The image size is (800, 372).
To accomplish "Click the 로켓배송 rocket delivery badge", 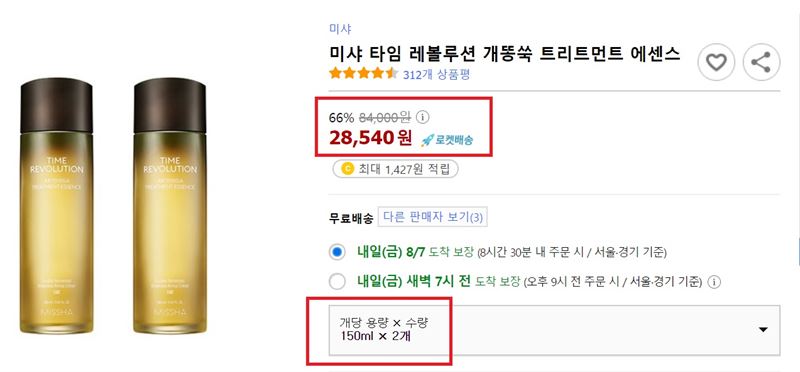I will pos(447,140).
